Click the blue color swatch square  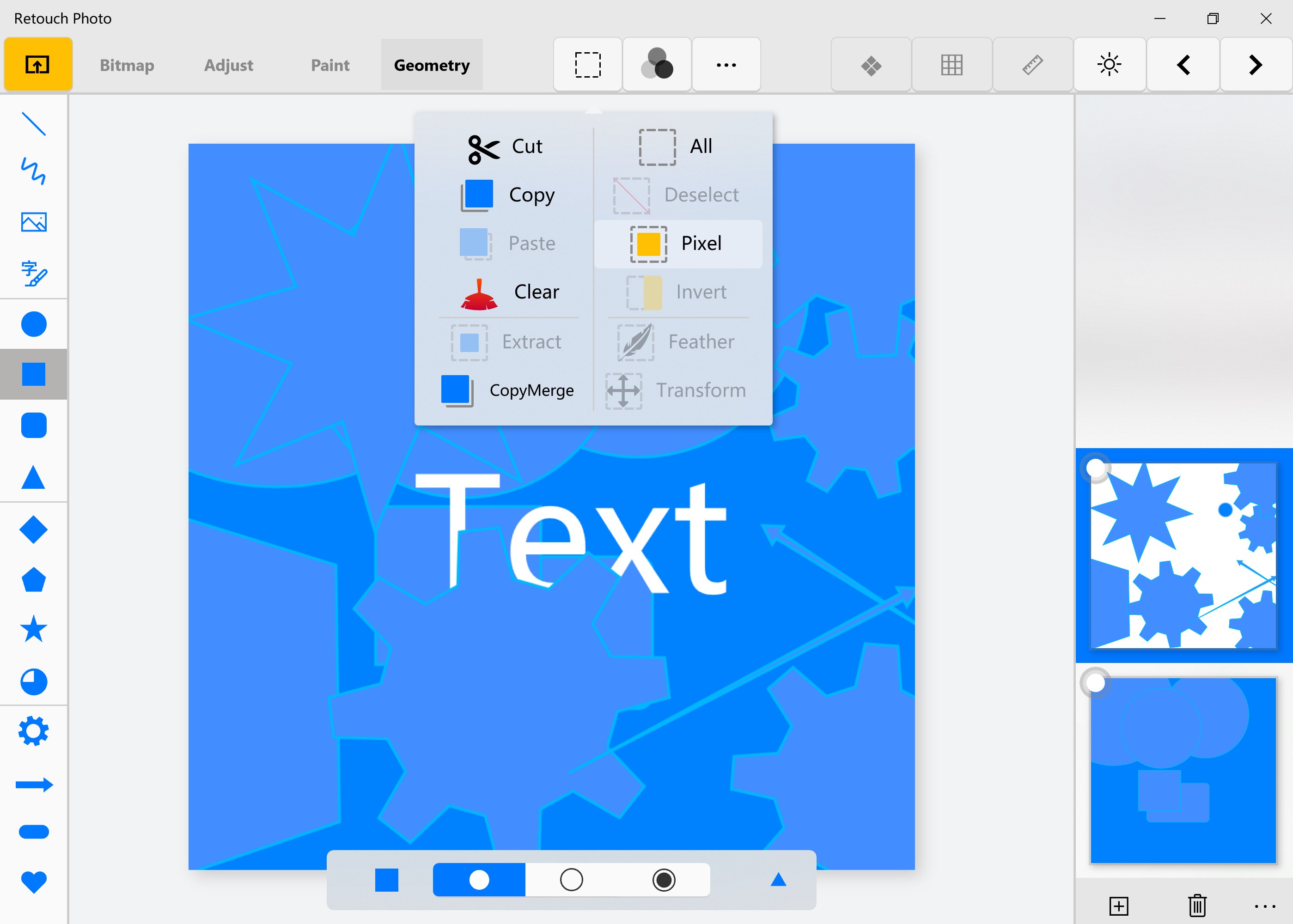386,880
